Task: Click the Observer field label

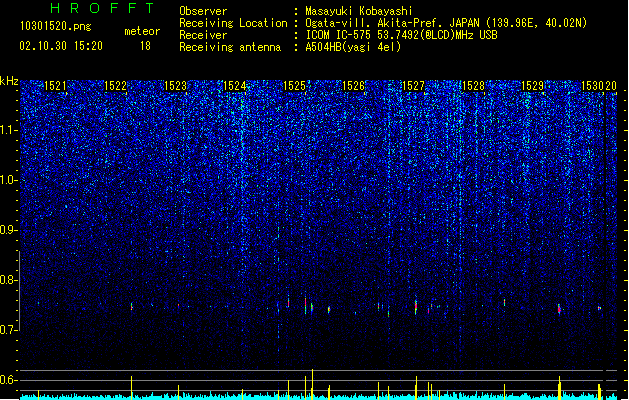Action: pos(203,11)
